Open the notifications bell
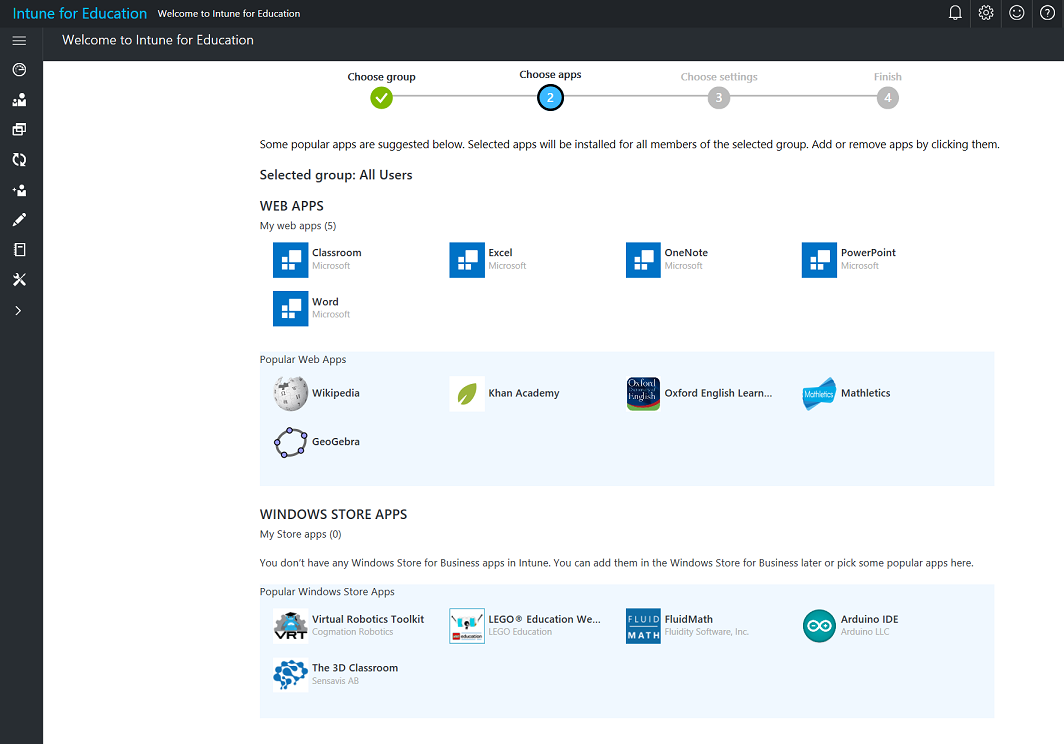Image resolution: width=1064 pixels, height=744 pixels. (955, 13)
